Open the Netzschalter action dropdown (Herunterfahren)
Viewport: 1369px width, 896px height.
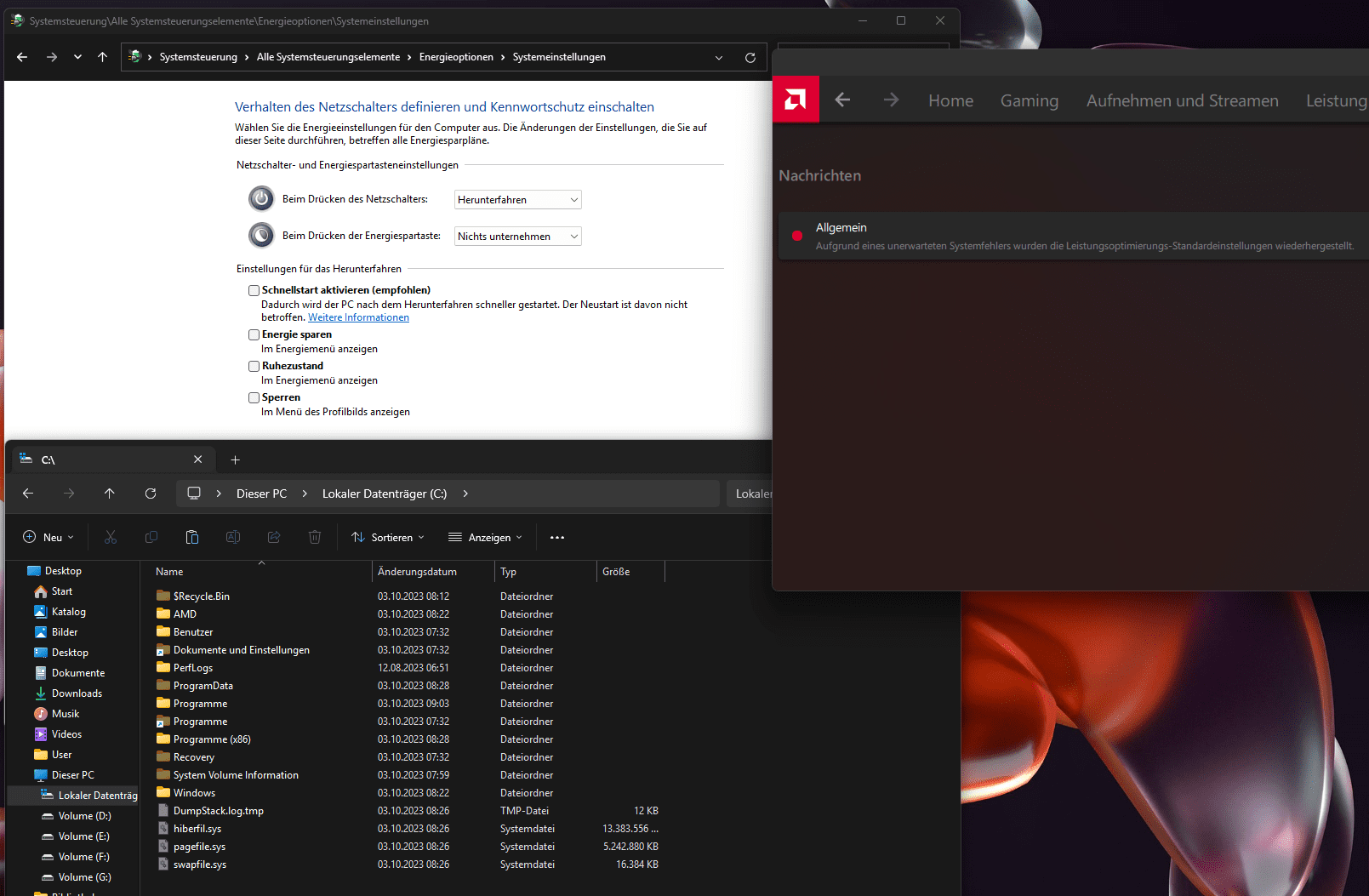[518, 200]
